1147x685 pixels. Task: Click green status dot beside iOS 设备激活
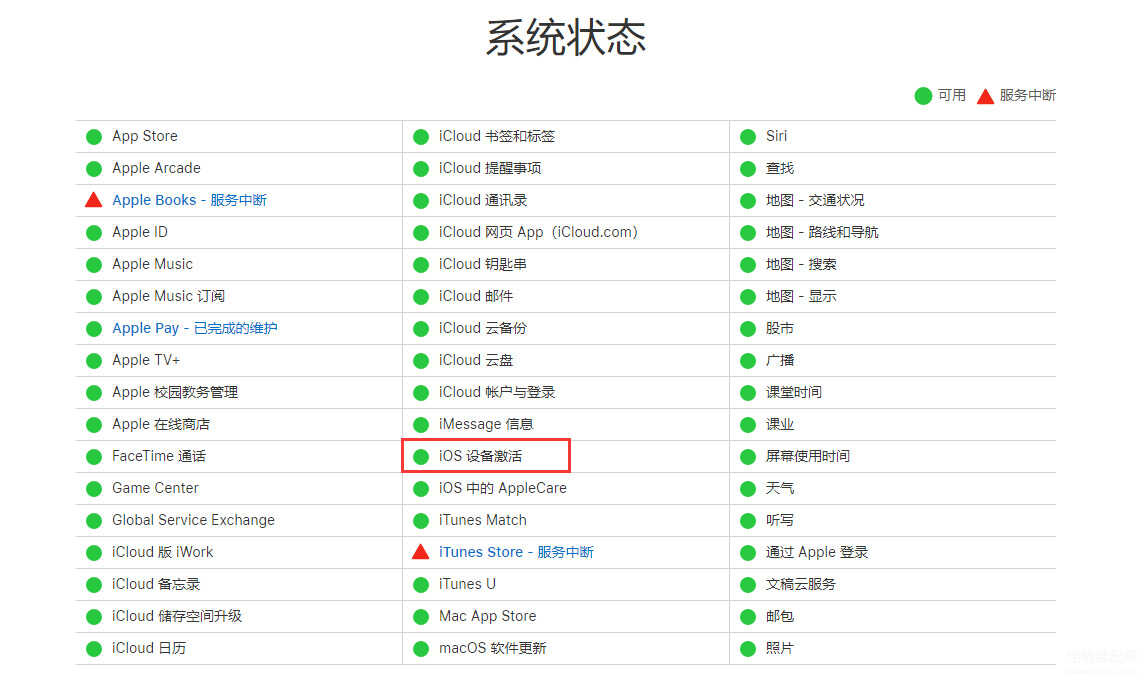click(x=421, y=457)
